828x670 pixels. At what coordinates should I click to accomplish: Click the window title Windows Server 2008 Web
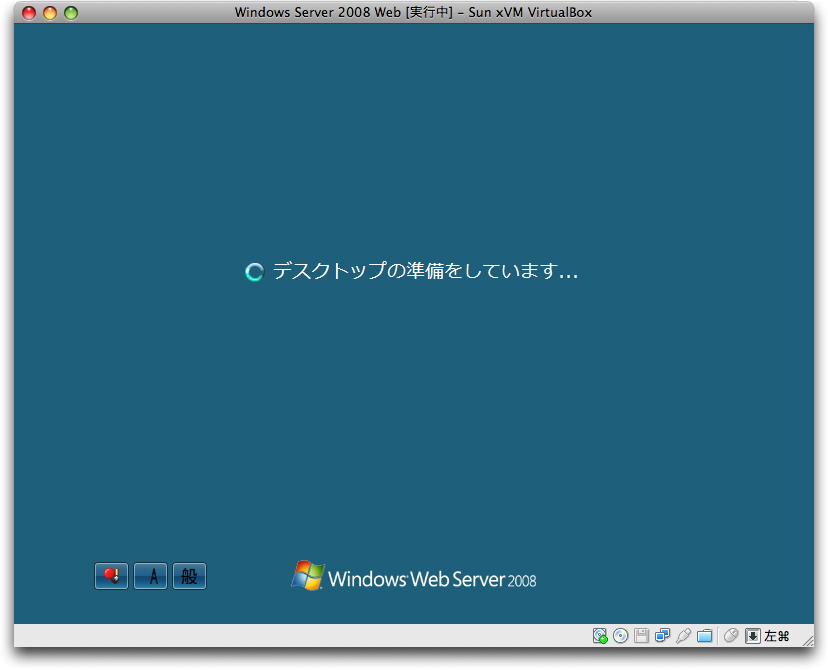318,12
